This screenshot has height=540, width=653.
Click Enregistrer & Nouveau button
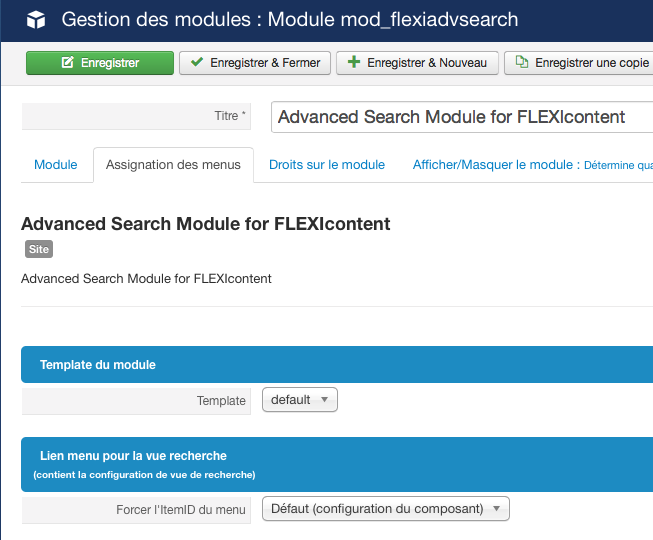(x=417, y=63)
